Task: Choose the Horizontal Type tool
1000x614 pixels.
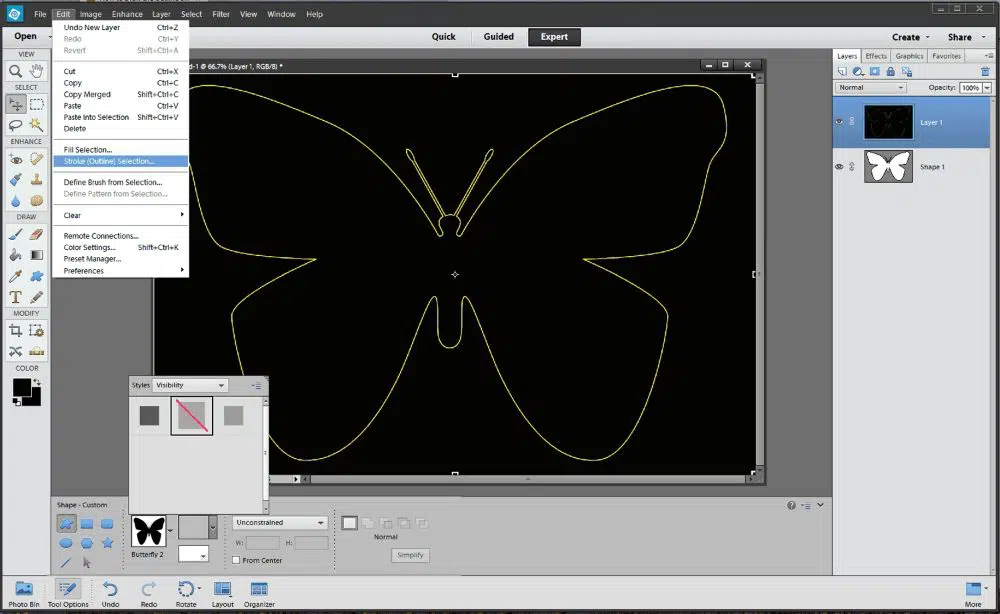Action: pos(16,297)
